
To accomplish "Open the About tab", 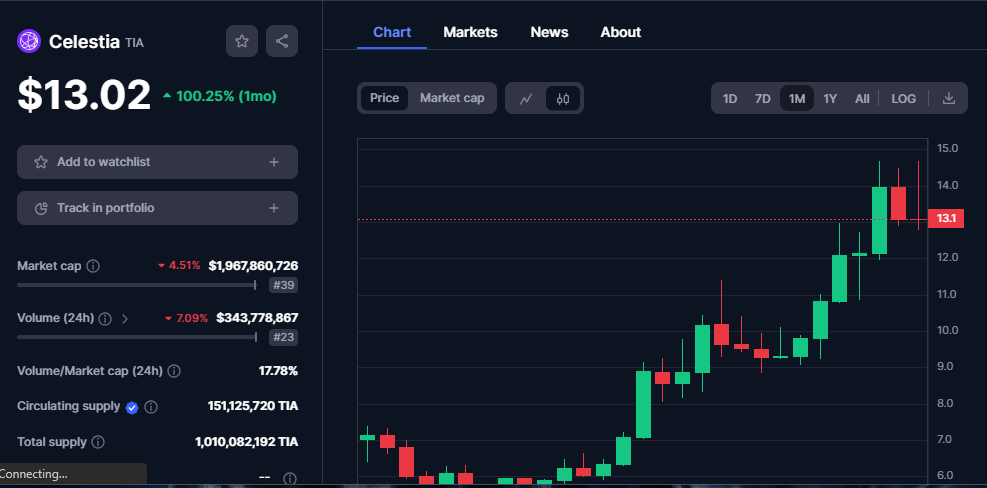I will 620,32.
